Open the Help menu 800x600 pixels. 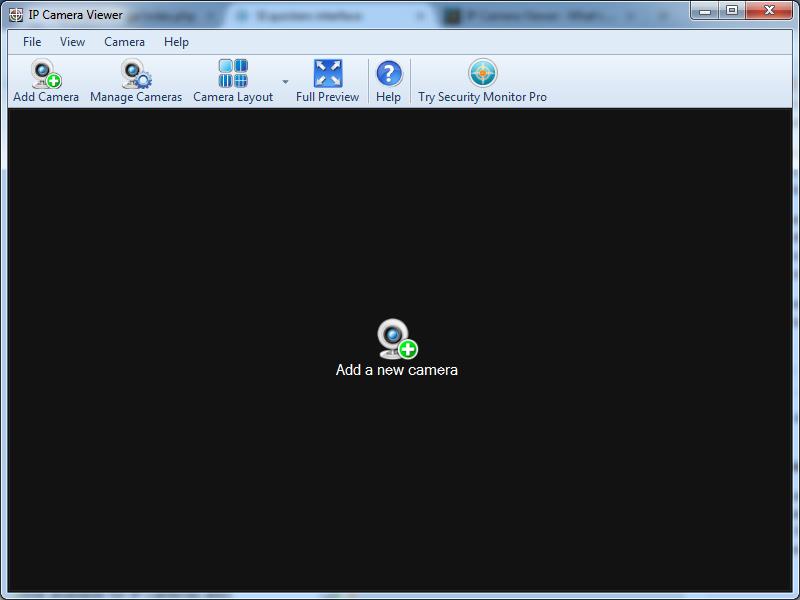[176, 42]
